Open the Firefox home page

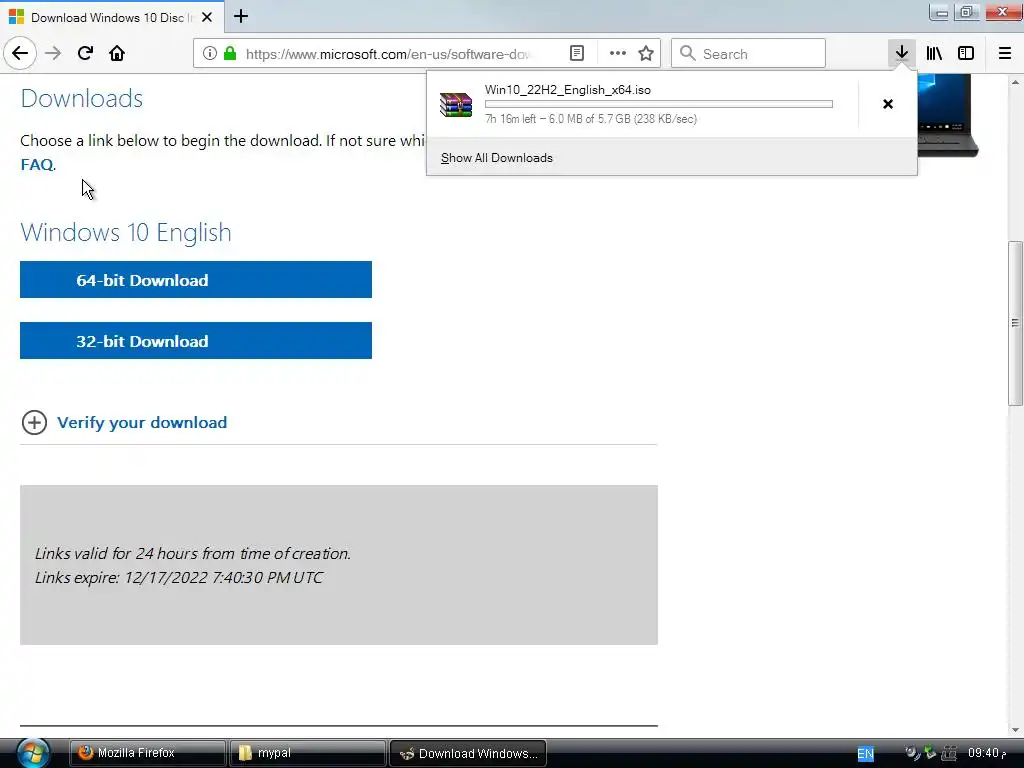(x=117, y=54)
